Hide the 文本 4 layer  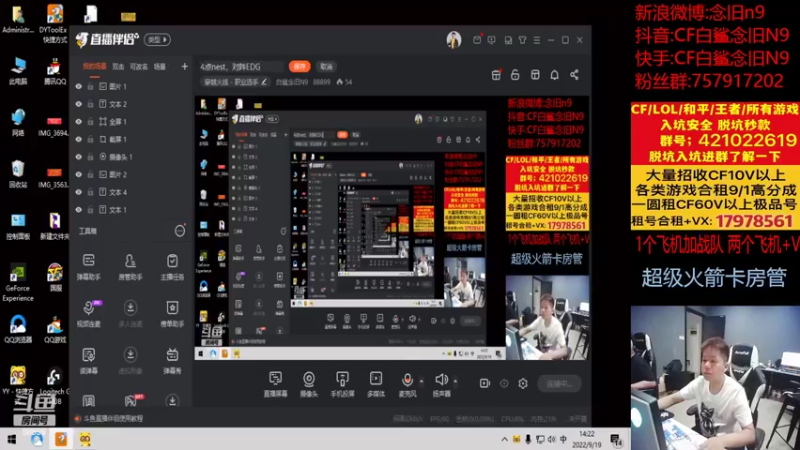coord(79,192)
